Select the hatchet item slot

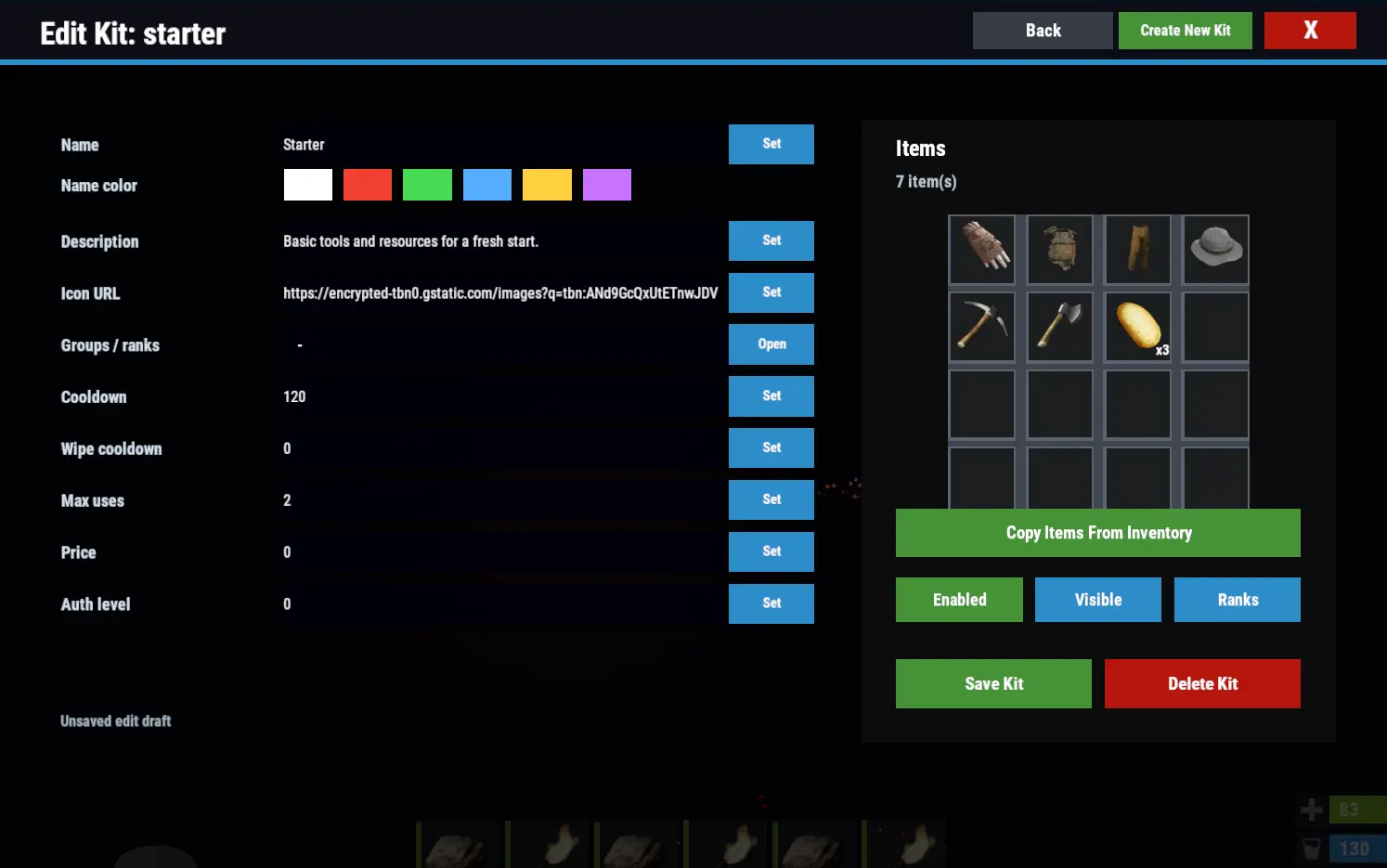[x=1060, y=327]
